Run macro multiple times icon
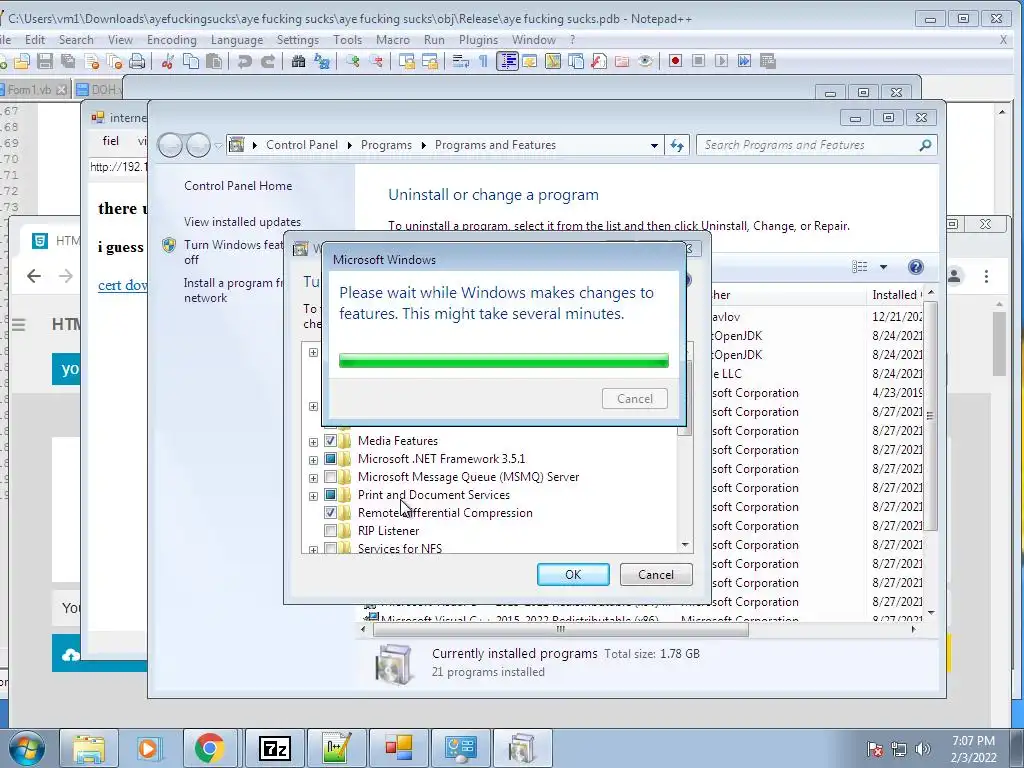The image size is (1024, 768). click(x=744, y=61)
